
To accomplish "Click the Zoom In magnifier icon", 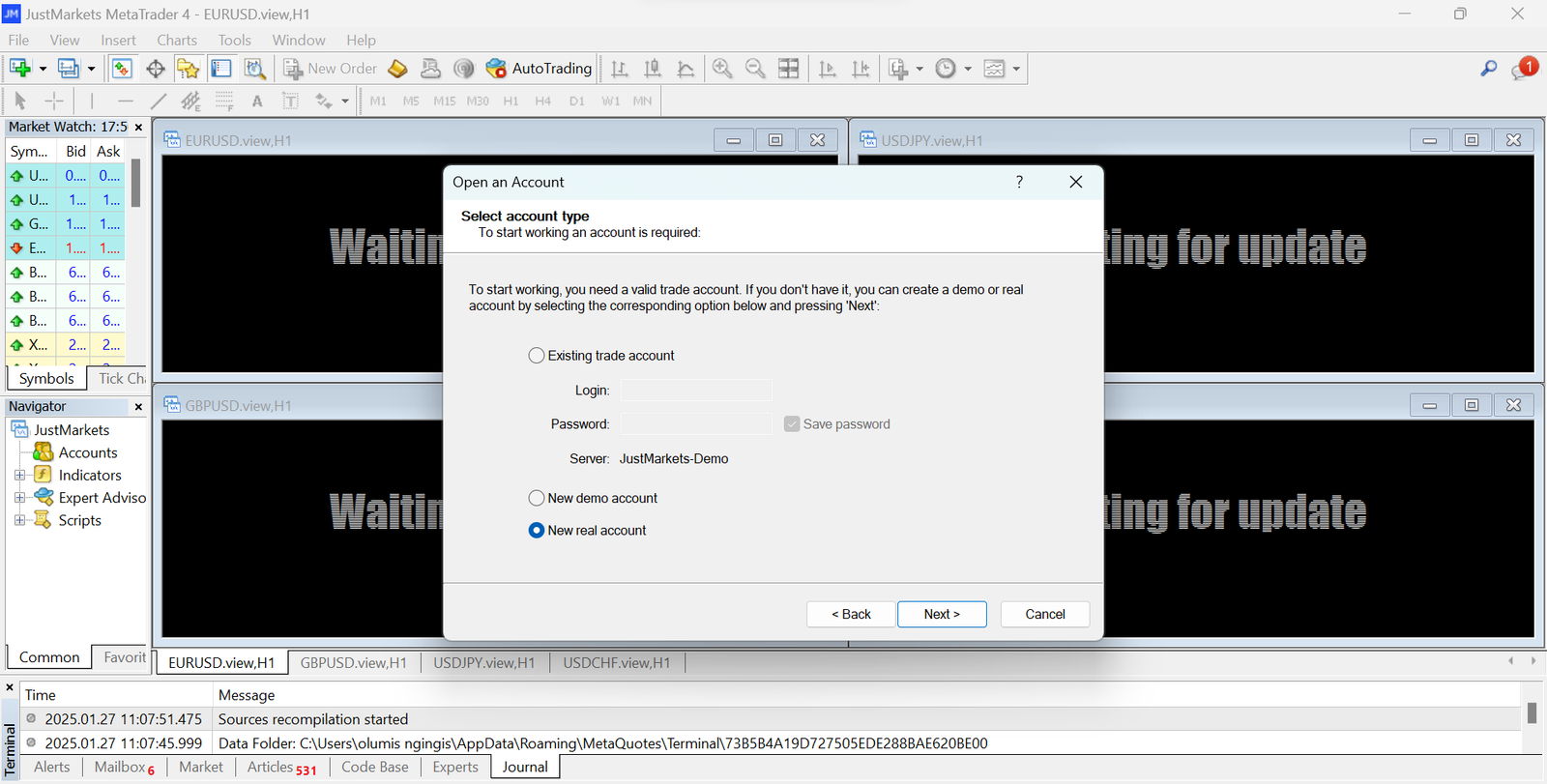I will (x=722, y=69).
